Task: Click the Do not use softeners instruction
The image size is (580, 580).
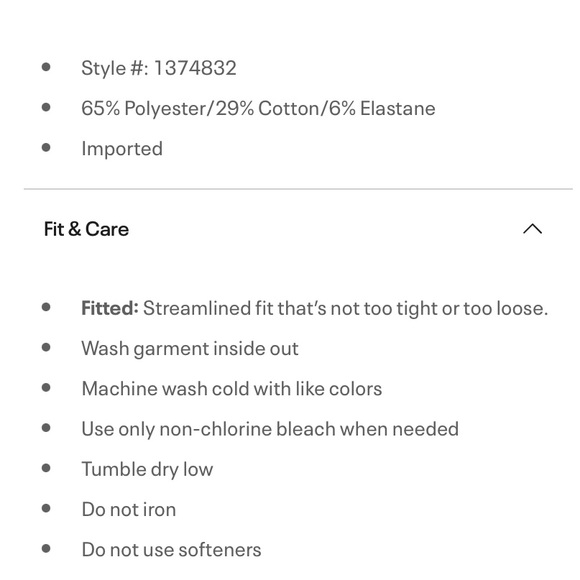Action: (x=171, y=550)
